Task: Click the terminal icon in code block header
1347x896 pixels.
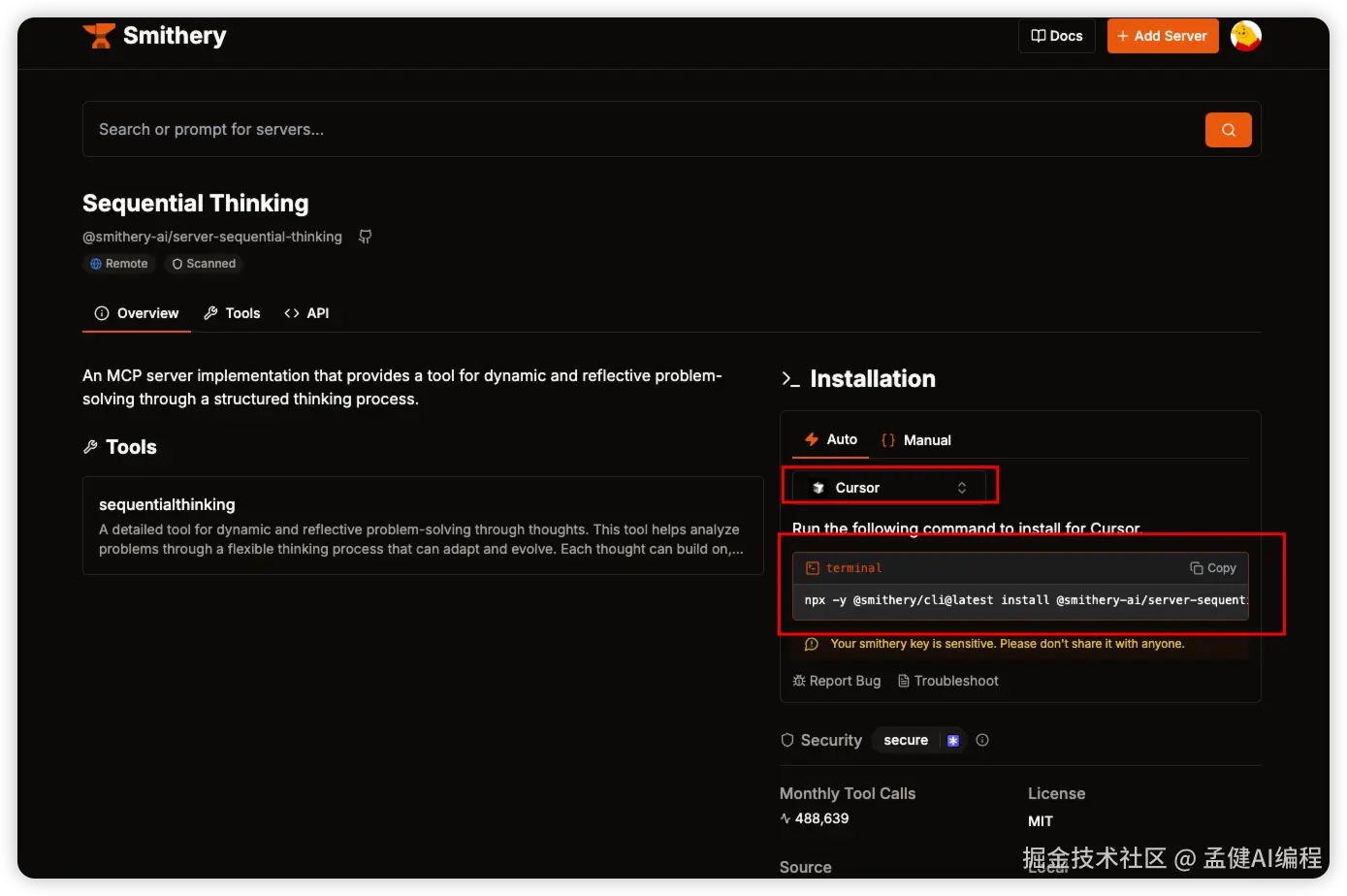Action: 813,568
